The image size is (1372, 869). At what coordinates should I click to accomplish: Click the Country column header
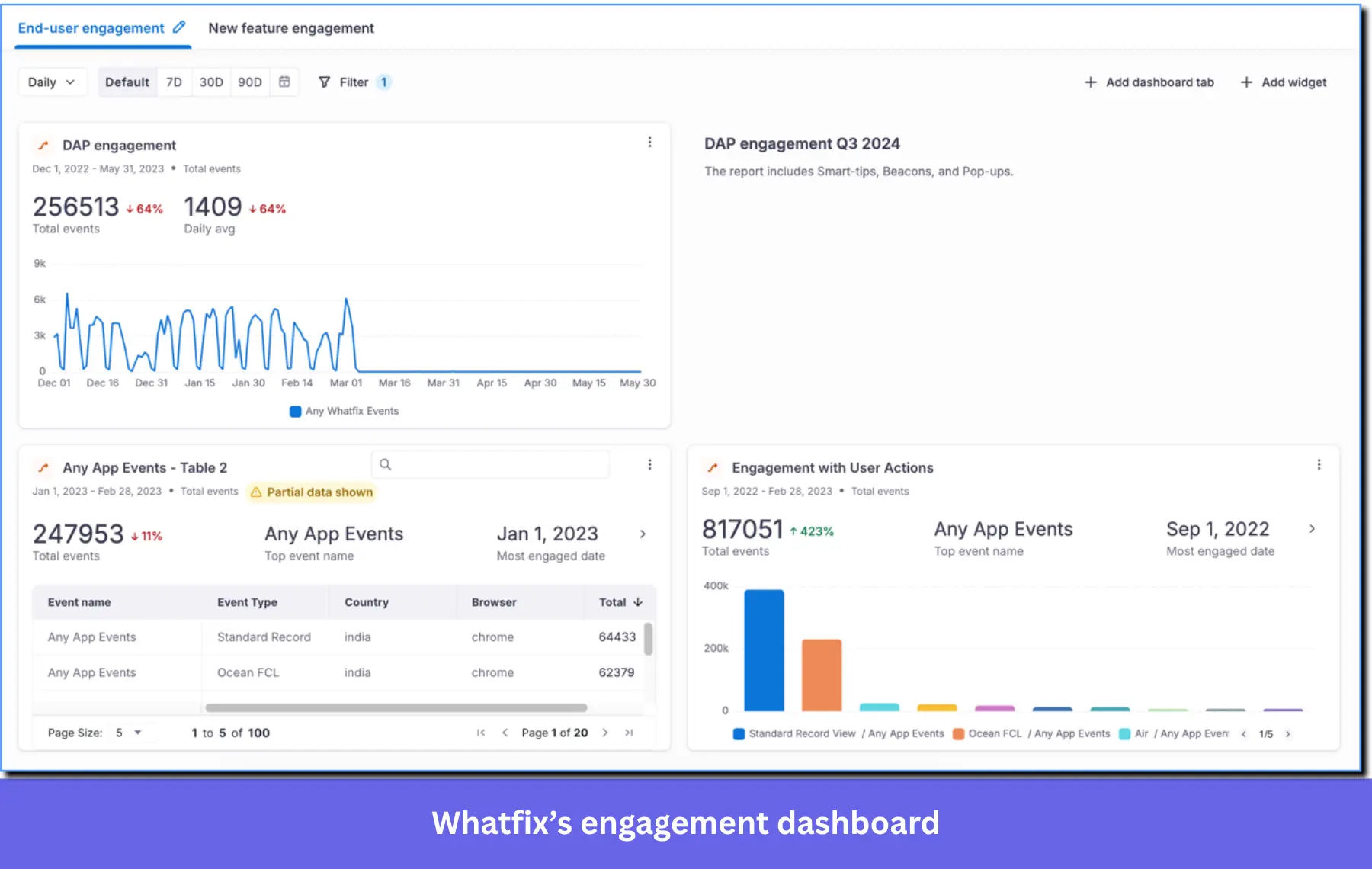pos(367,602)
